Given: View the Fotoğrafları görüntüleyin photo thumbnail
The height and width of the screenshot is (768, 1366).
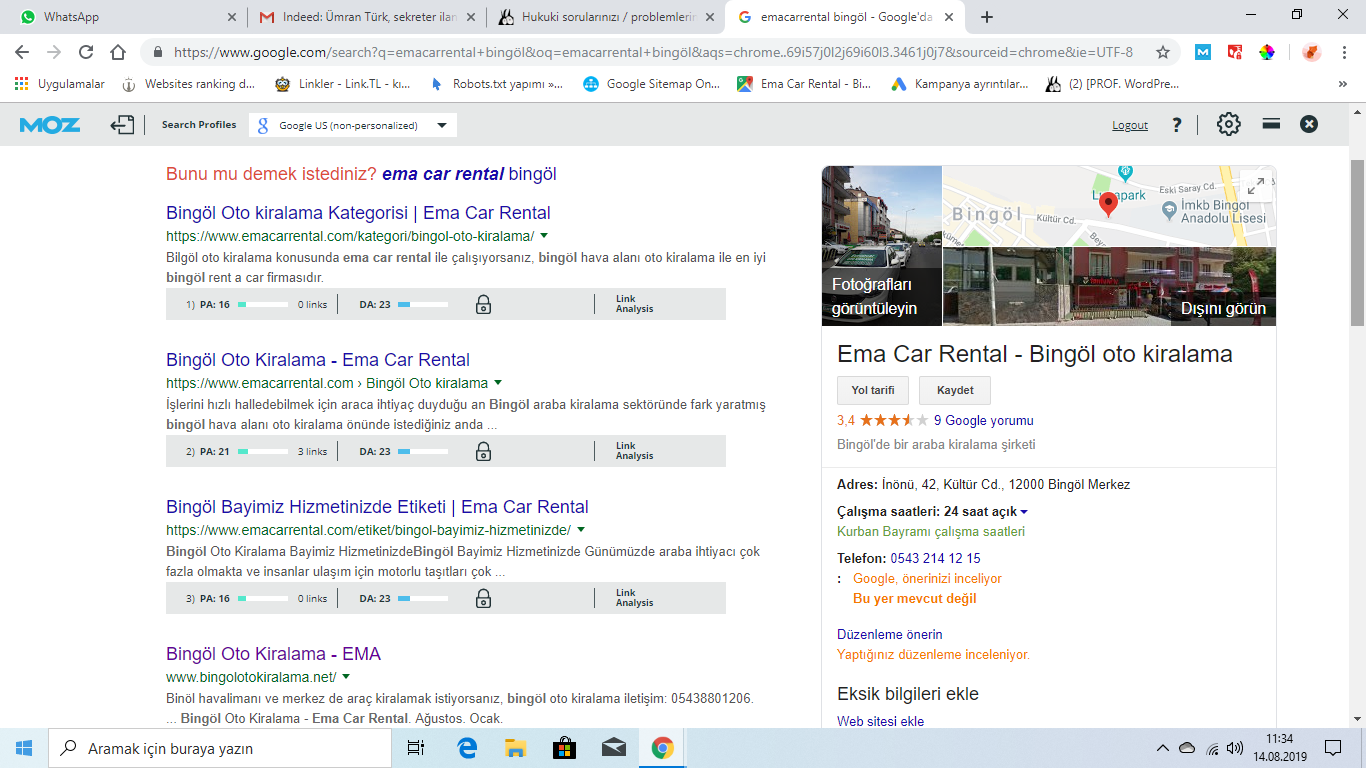Looking at the screenshot, I should (x=882, y=246).
